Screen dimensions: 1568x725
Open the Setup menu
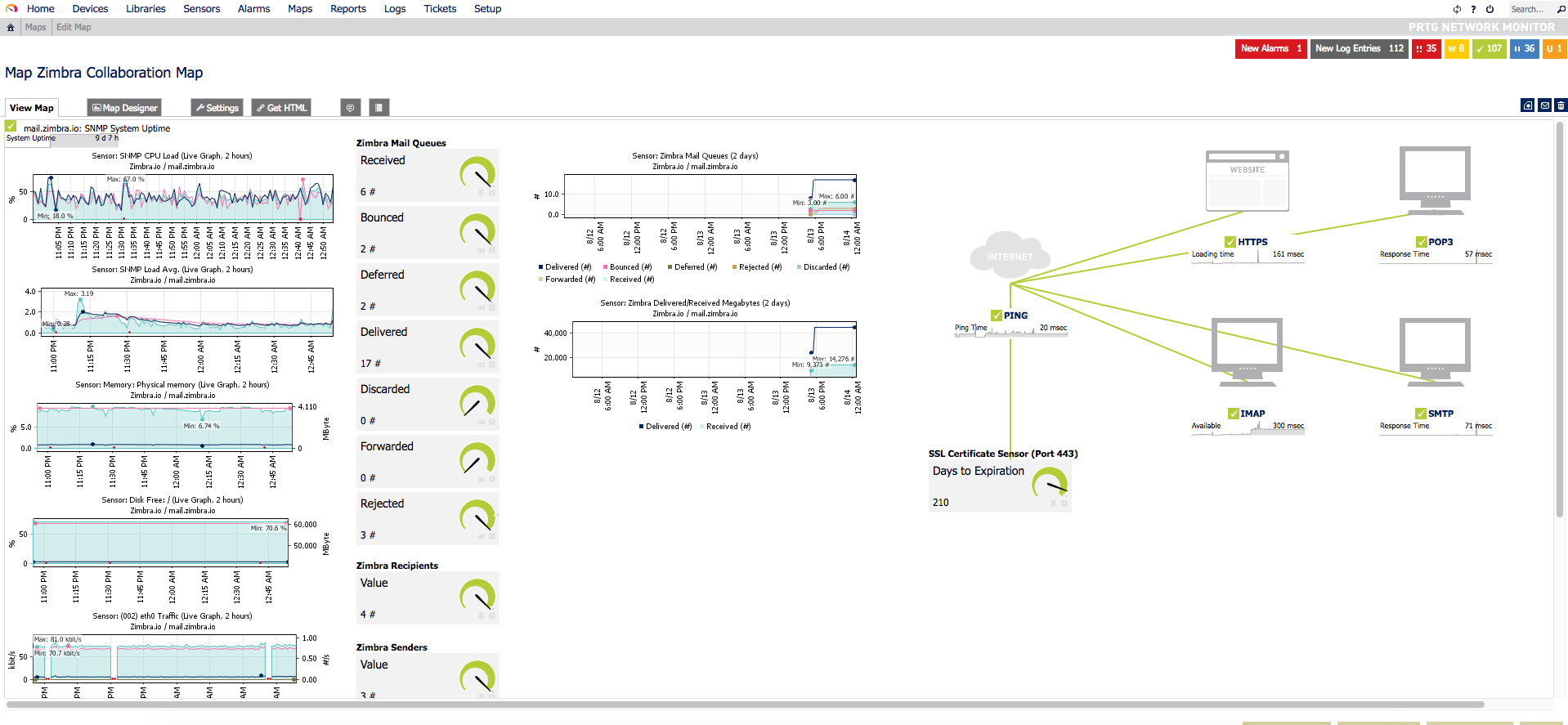(487, 9)
